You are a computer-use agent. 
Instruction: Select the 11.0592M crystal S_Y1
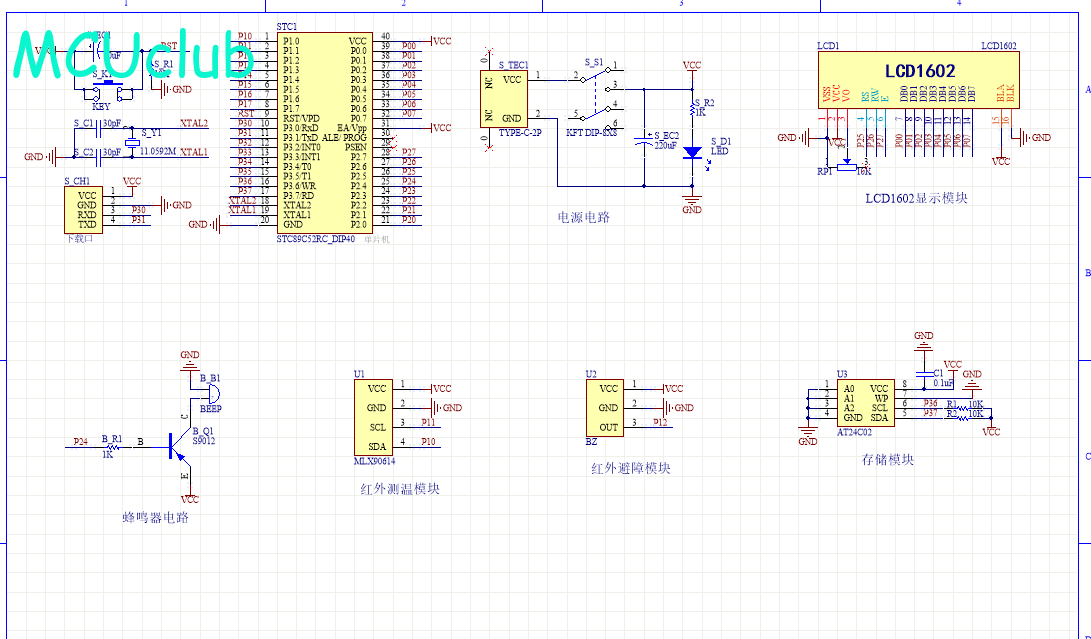point(131,143)
